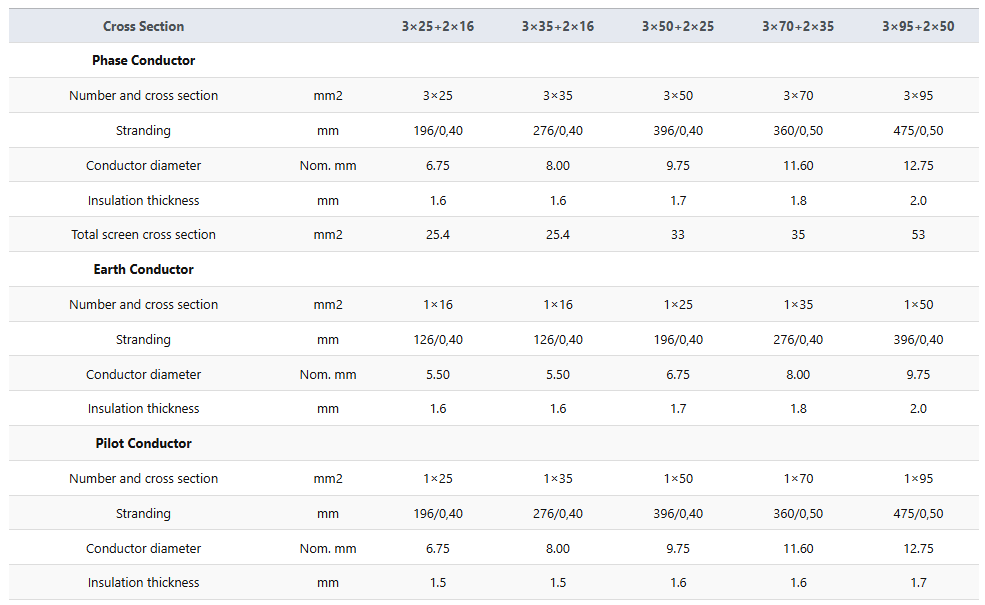Select the Pilot Conductor 1×70 cell

(798, 479)
